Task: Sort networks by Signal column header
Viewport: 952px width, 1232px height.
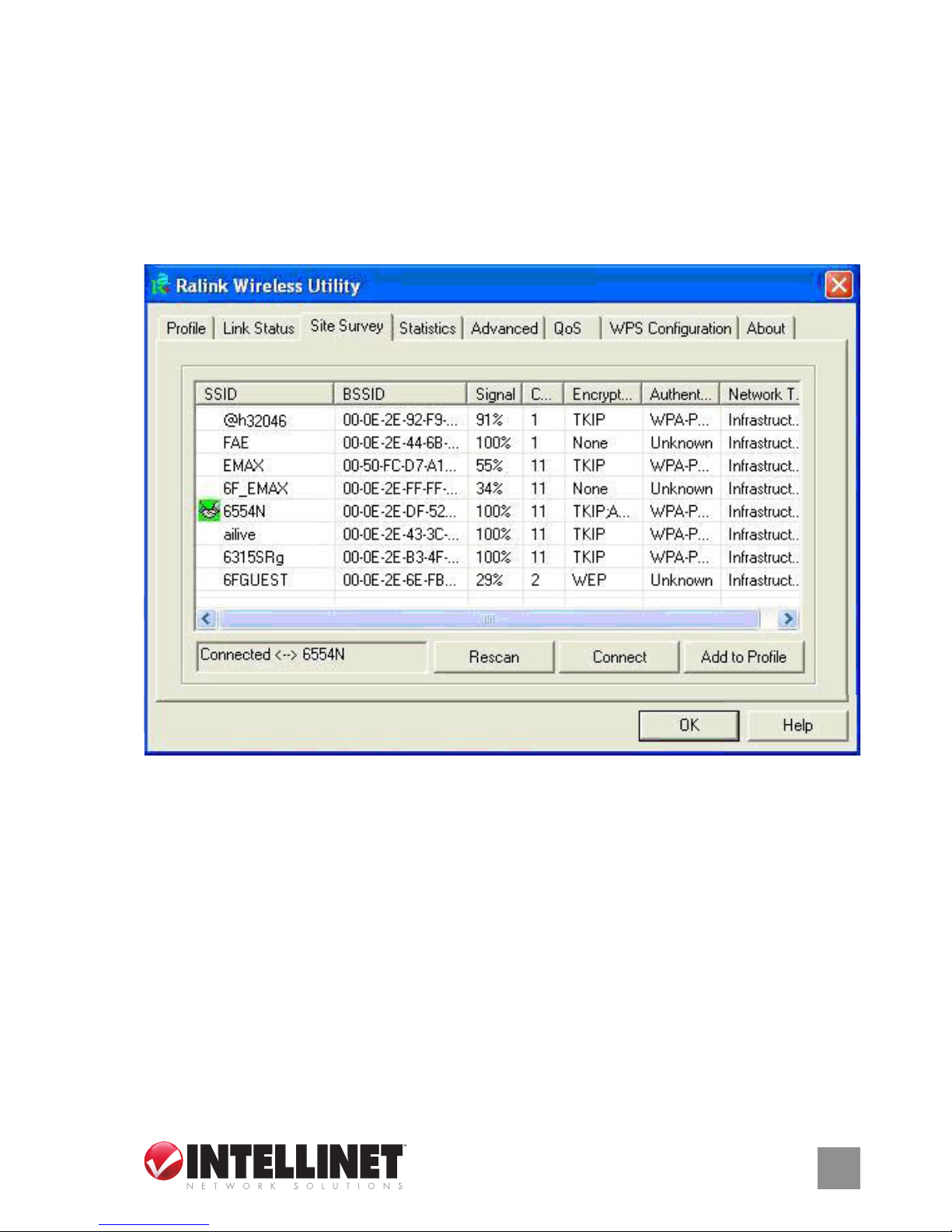Action: pyautogui.click(x=495, y=394)
